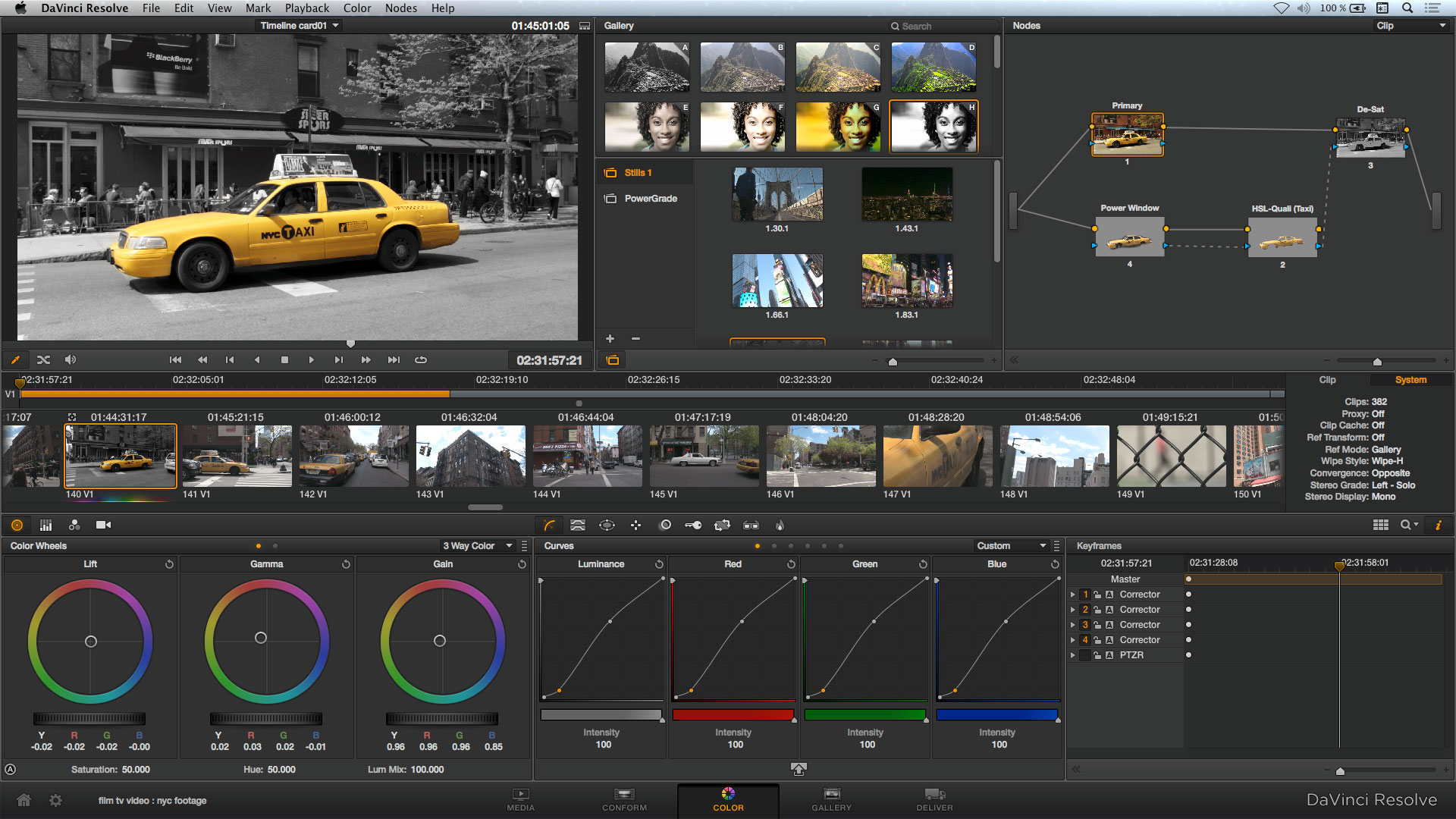
Task: Reset the Gamma color wheel
Action: (x=346, y=563)
